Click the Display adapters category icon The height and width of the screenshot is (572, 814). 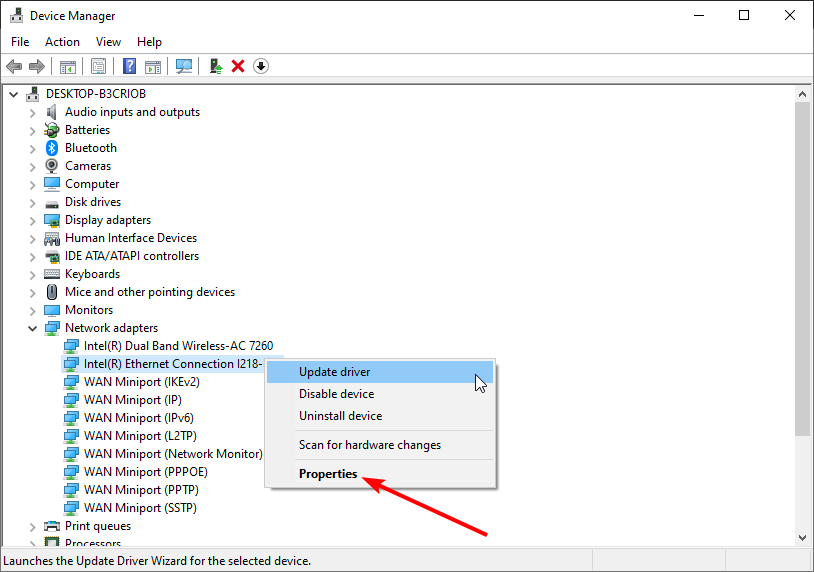[52, 221]
